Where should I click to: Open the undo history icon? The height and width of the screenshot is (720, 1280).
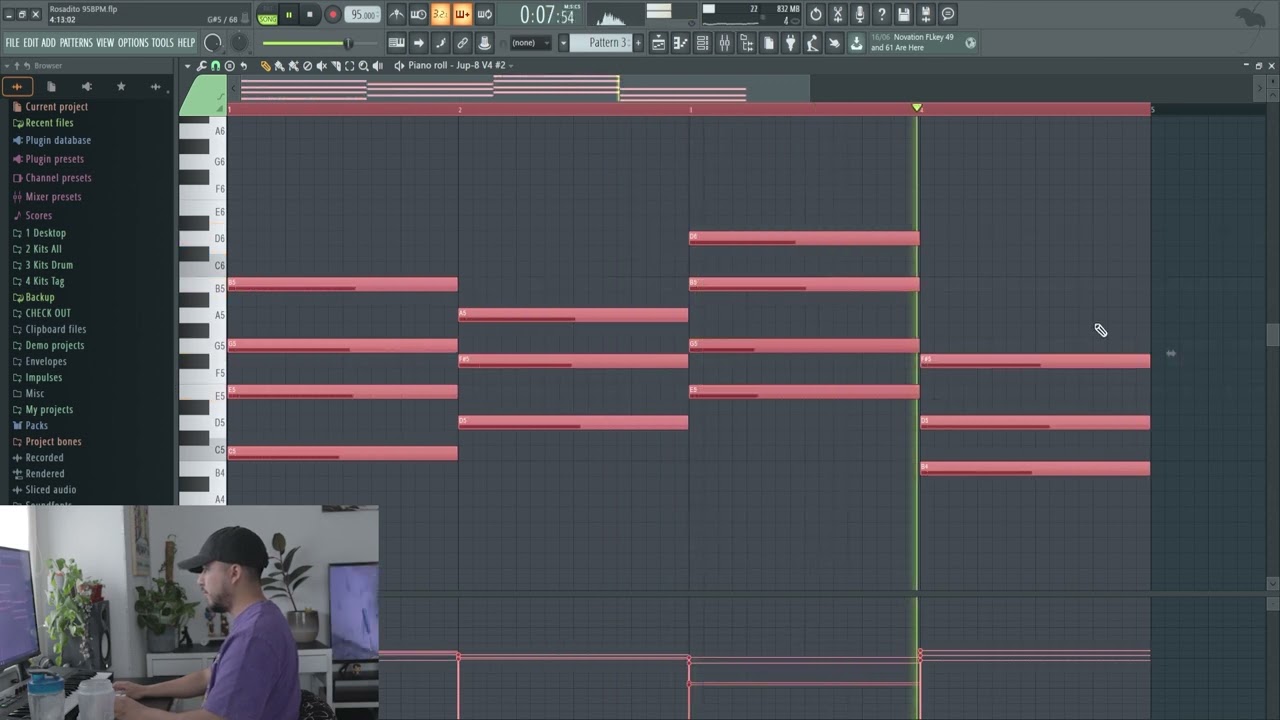[816, 14]
